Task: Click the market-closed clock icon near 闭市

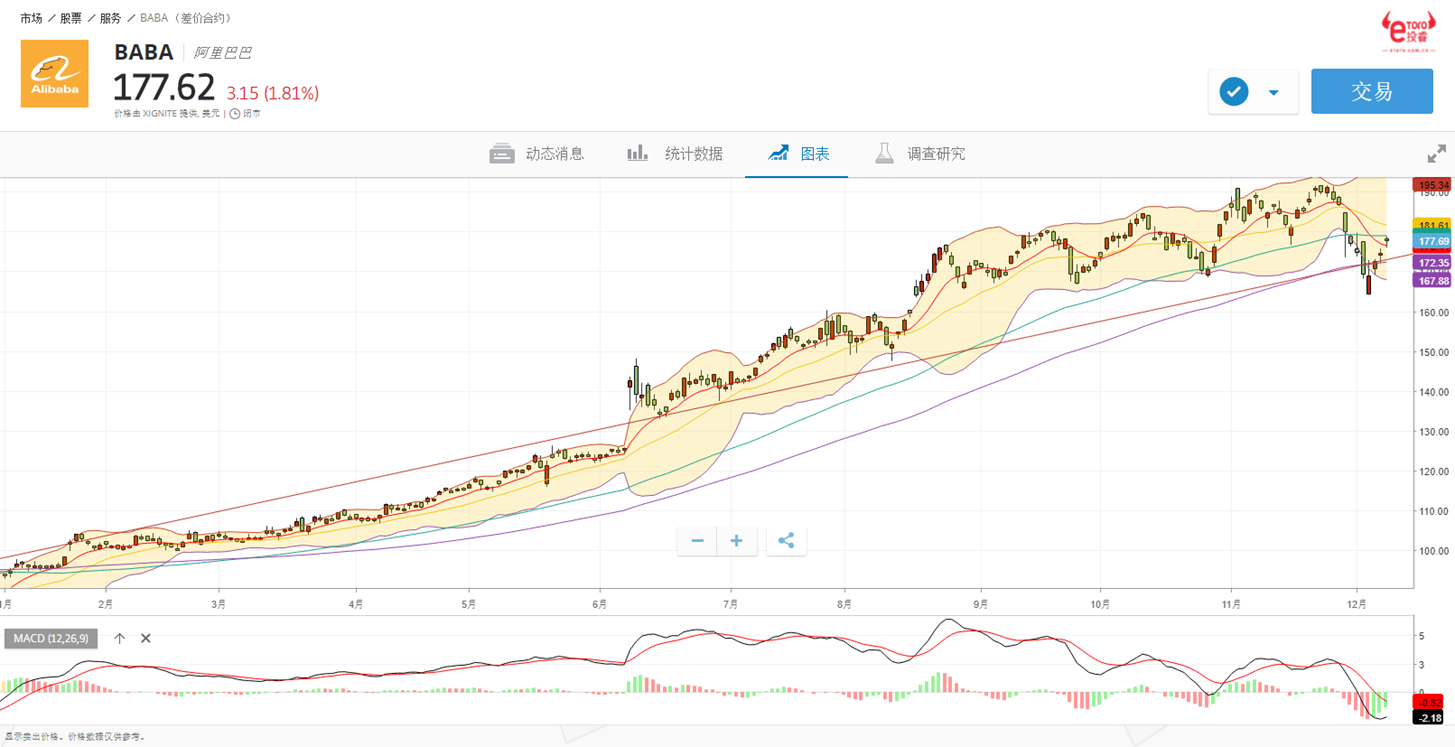Action: tap(235, 114)
